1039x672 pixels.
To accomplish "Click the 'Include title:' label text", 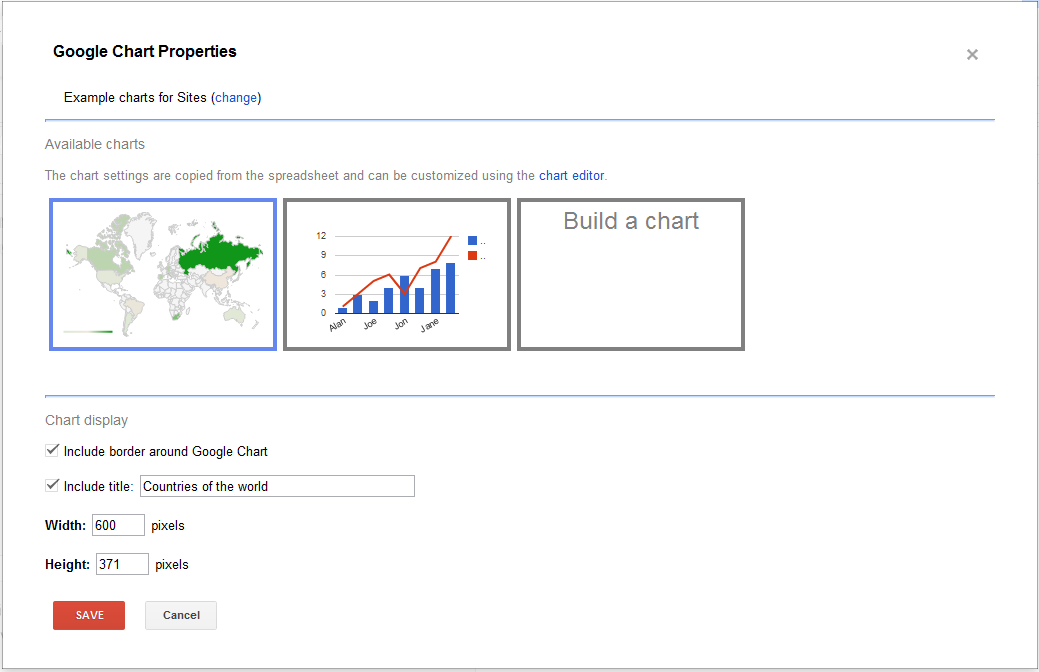I will 98,487.
